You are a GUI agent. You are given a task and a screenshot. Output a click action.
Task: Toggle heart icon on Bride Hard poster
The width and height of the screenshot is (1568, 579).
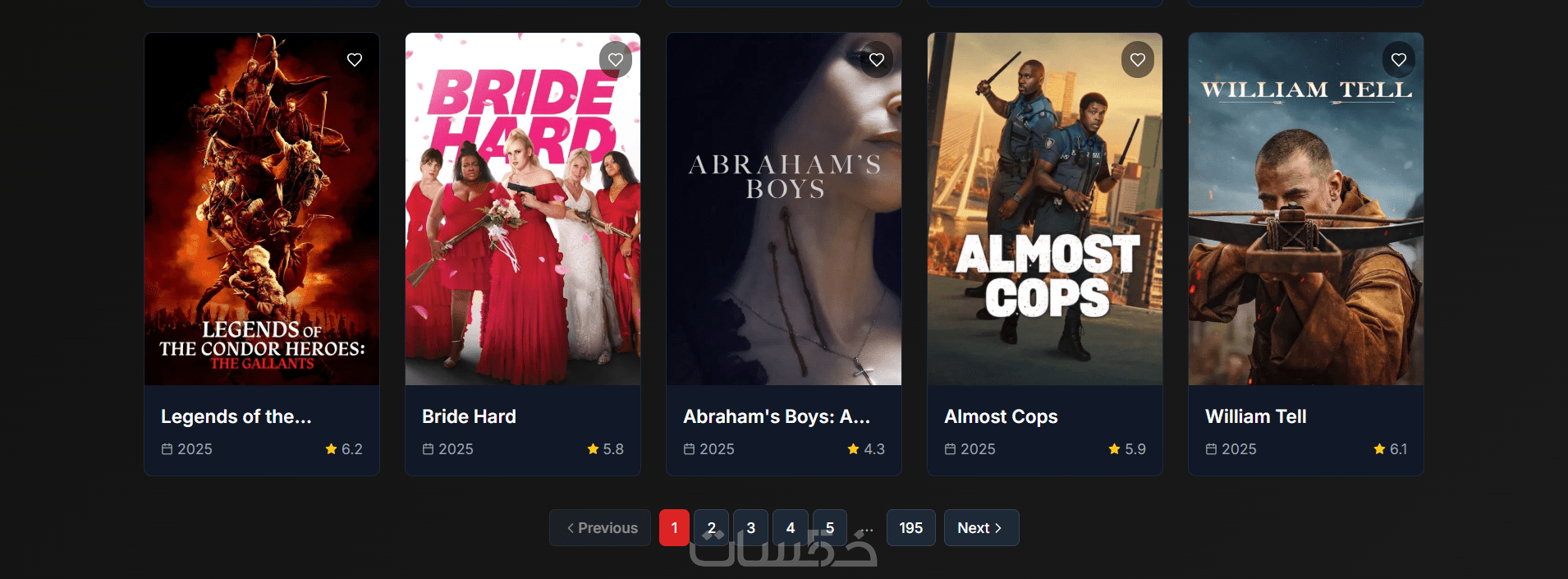(x=616, y=60)
